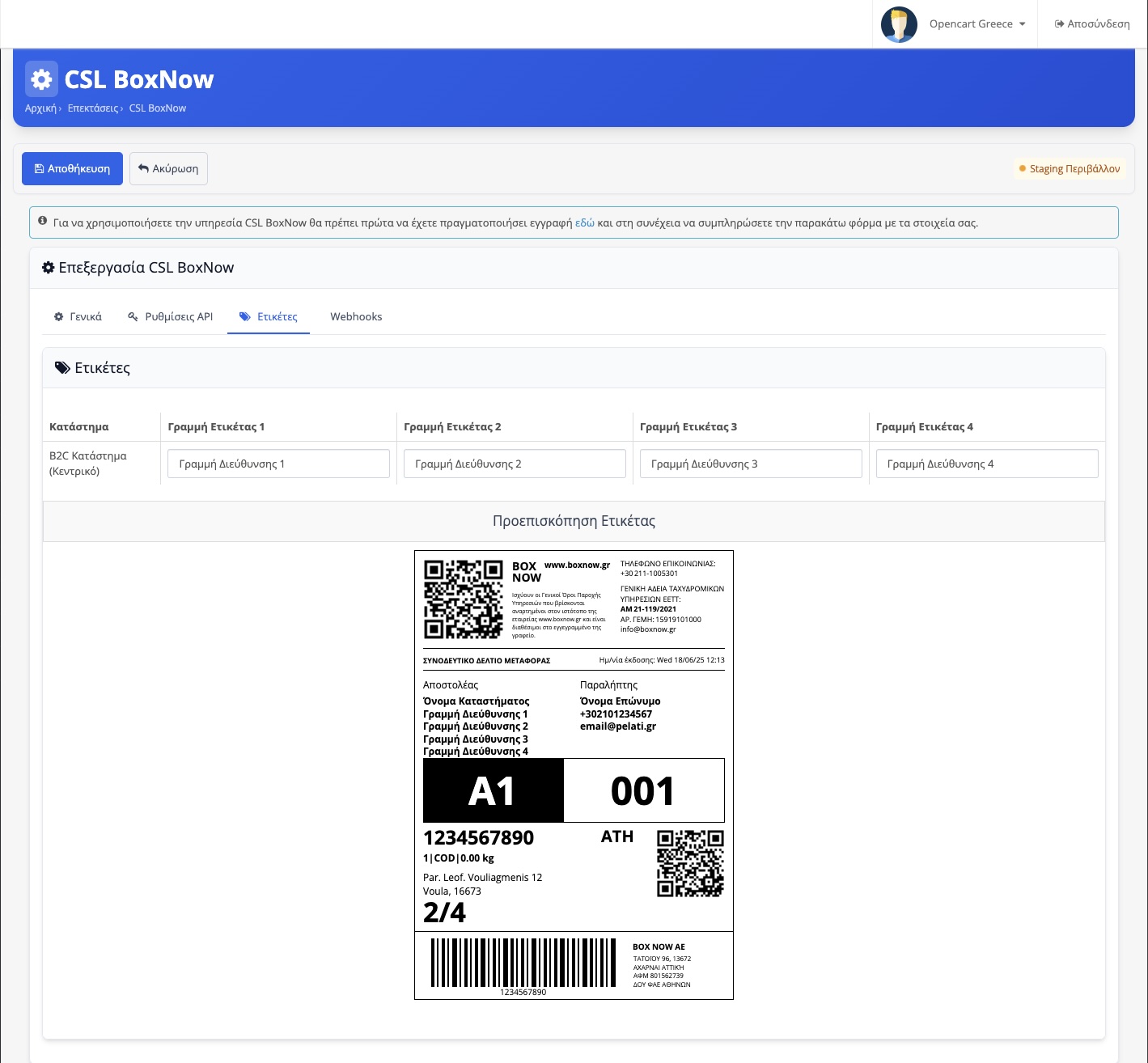1148x1063 pixels.
Task: Click the BOX NOW logo text on label
Action: [x=526, y=572]
